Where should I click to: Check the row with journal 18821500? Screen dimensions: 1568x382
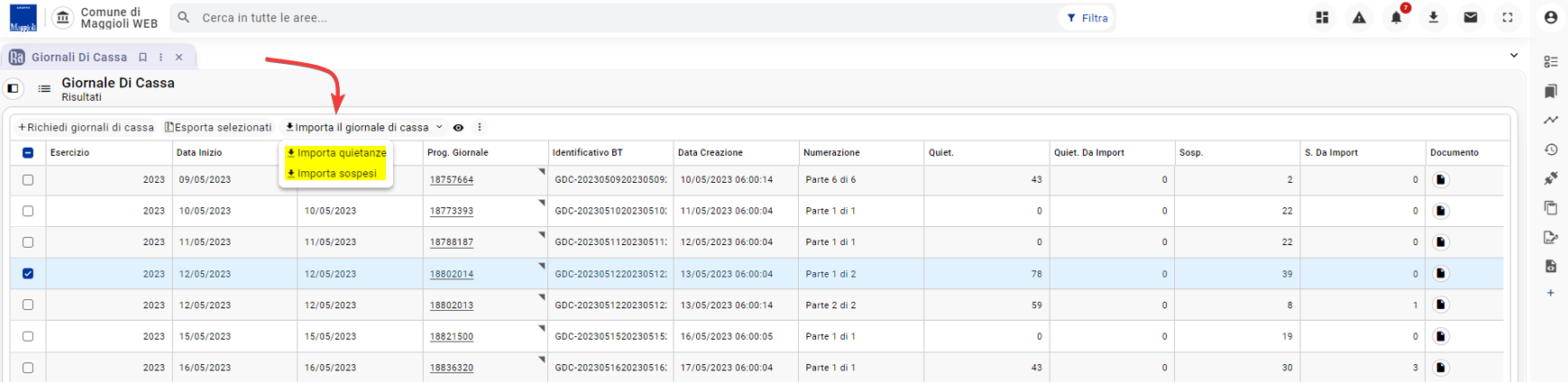pyautogui.click(x=28, y=336)
